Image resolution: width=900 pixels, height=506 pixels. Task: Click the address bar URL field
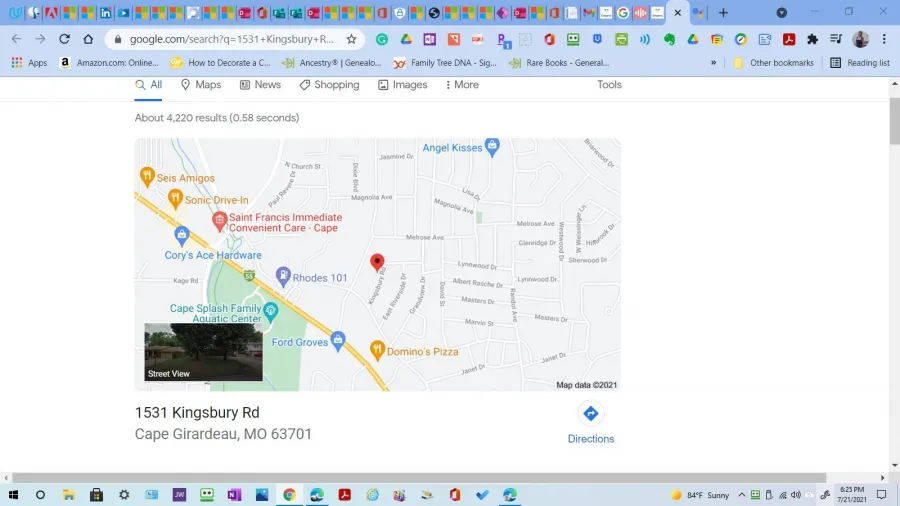231,39
